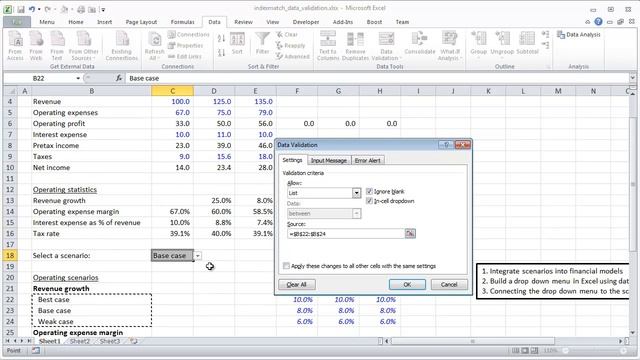
Task: Sort ascending A to Z icon
Action: [x=221, y=38]
